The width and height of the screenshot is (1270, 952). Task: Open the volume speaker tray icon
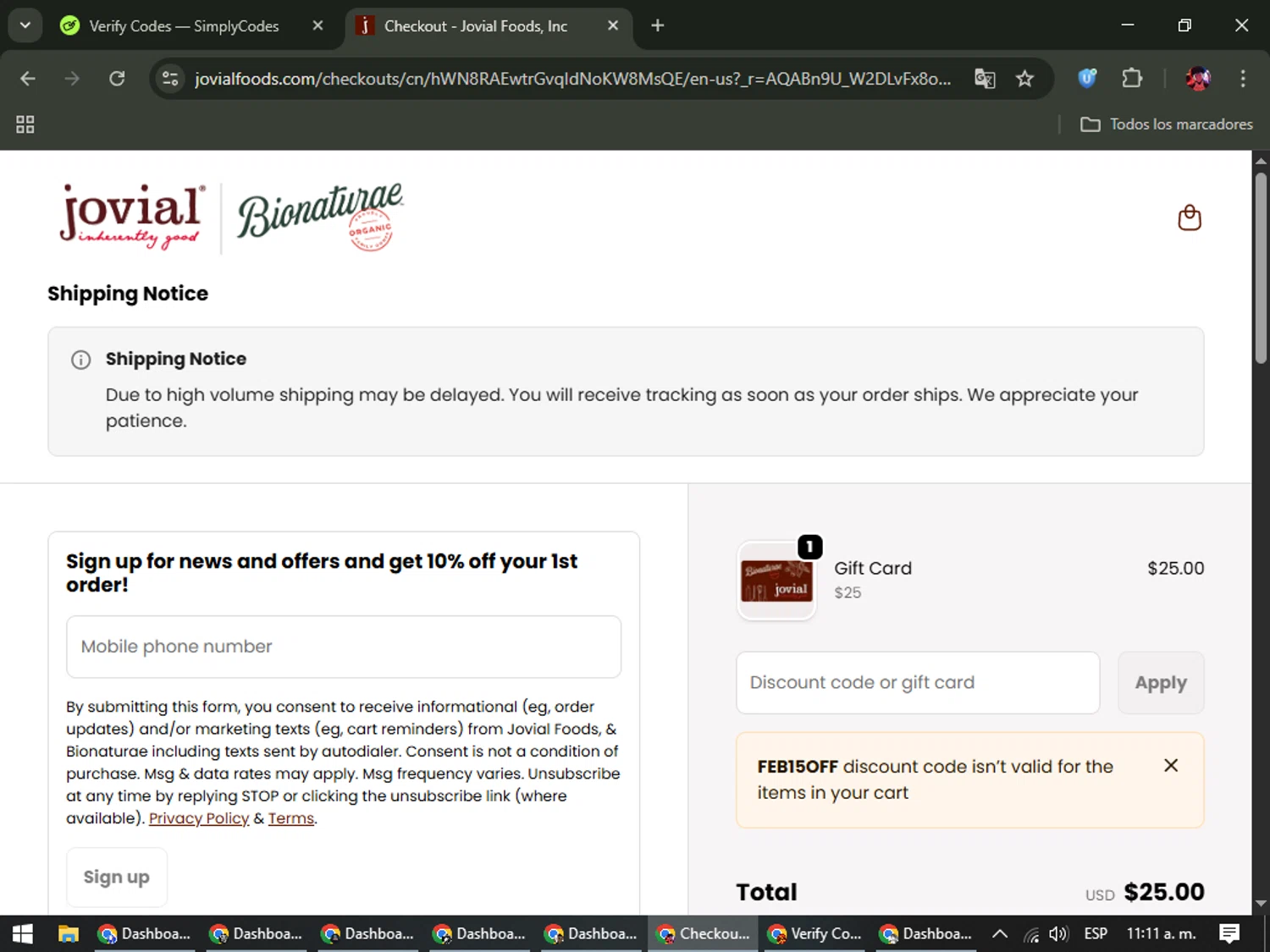coord(1058,933)
